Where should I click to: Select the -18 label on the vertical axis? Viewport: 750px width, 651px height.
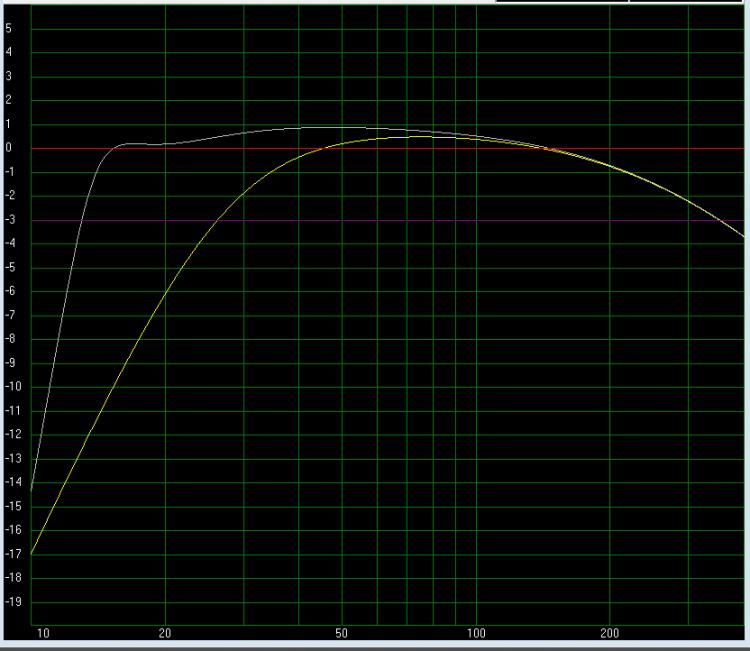[13, 577]
